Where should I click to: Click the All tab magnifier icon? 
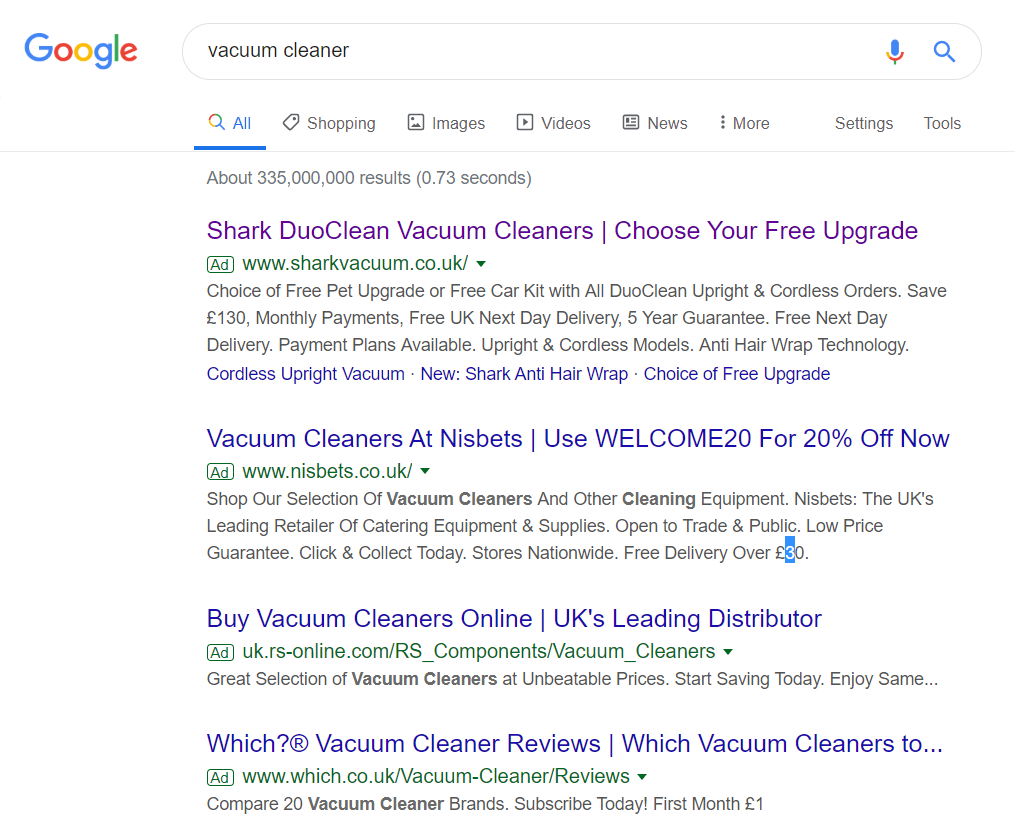coord(216,122)
